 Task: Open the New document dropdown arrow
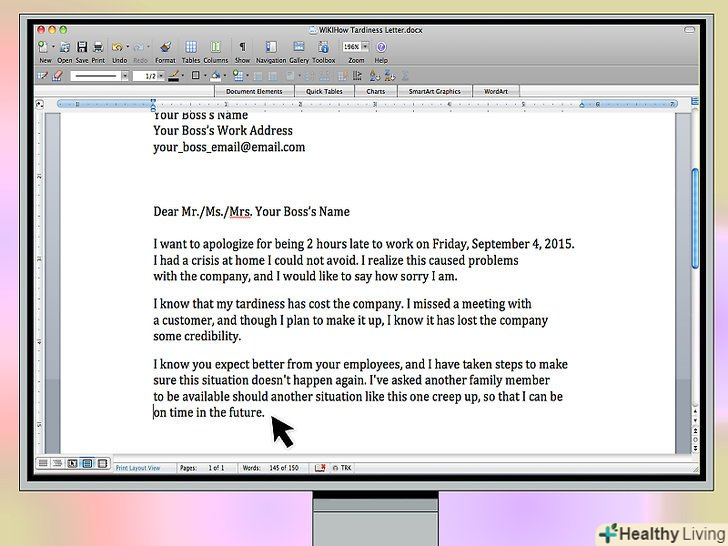tap(53, 47)
